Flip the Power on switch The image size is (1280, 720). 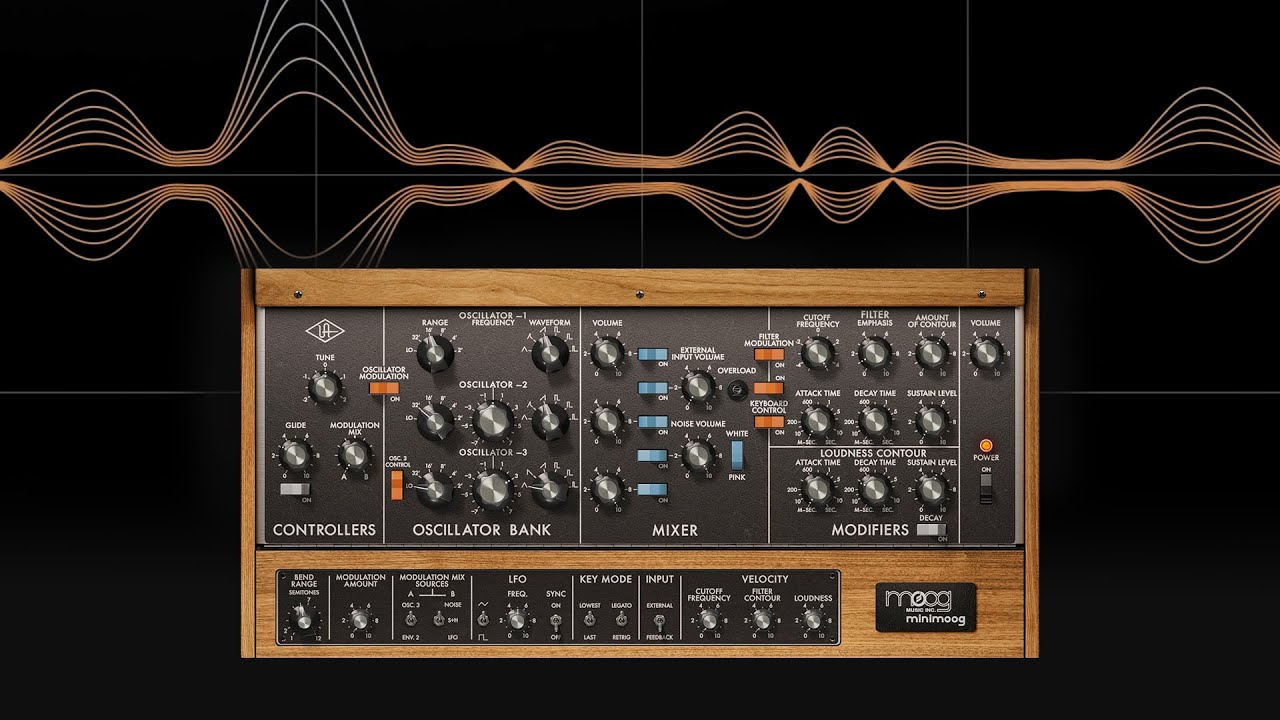click(986, 488)
